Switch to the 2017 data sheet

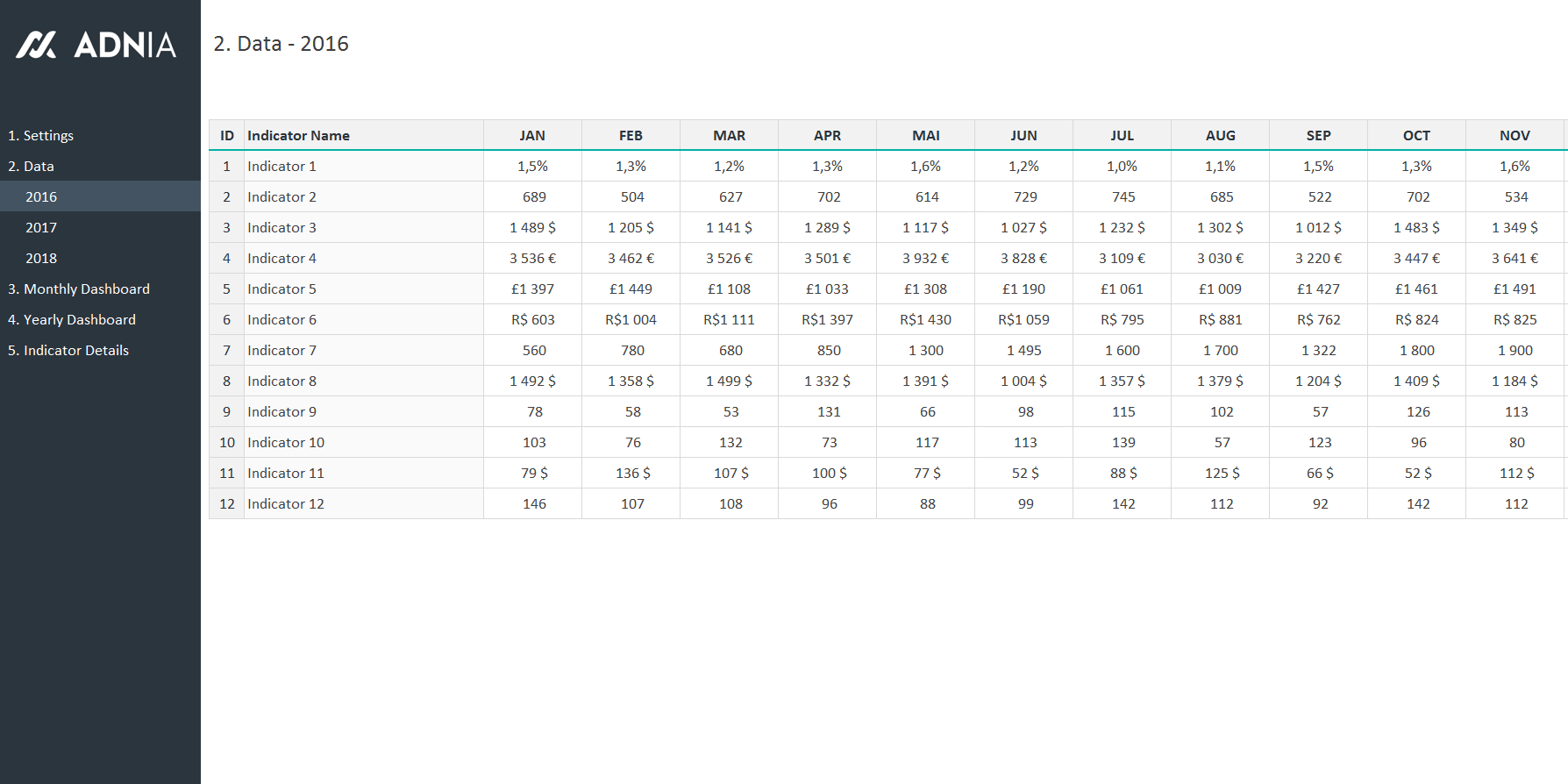(41, 227)
